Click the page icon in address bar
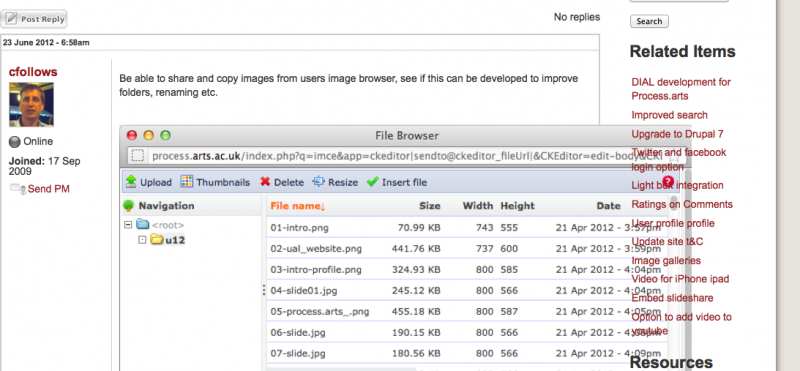This screenshot has height=371, width=800. pyautogui.click(x=137, y=156)
